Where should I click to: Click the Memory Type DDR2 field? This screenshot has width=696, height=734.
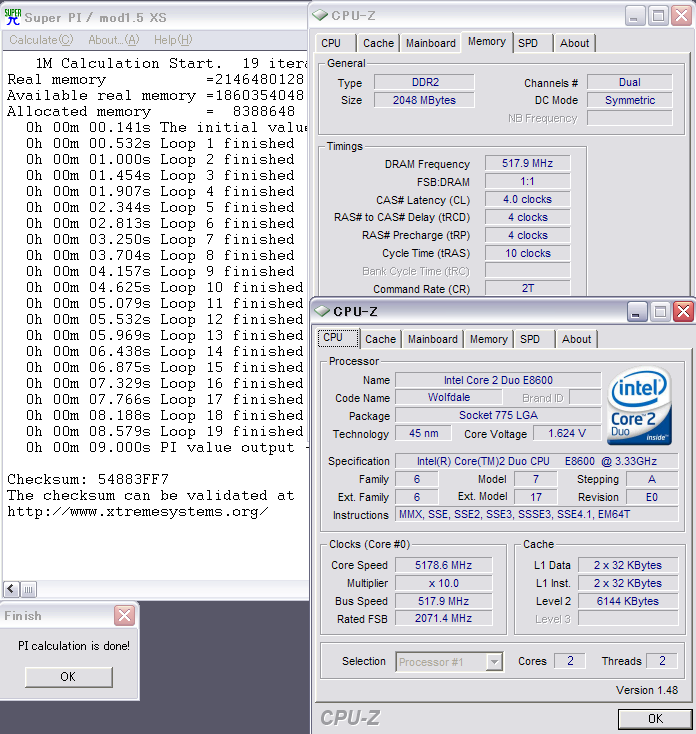click(424, 82)
